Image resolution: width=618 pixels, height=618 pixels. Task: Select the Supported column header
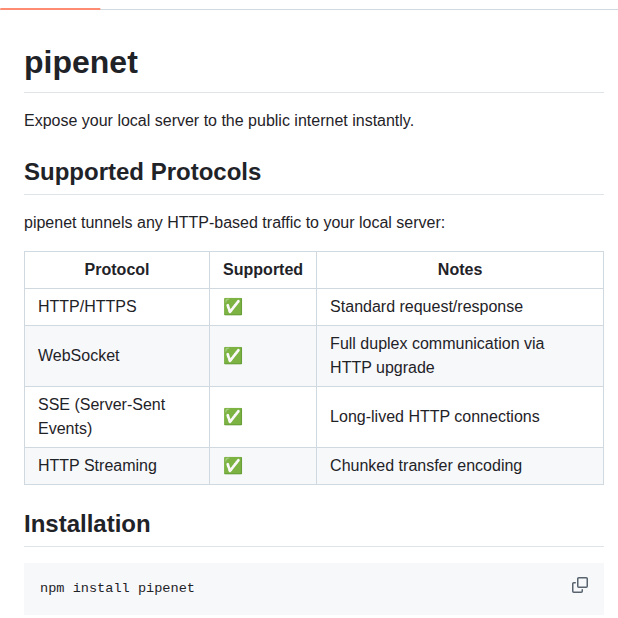pos(263,270)
